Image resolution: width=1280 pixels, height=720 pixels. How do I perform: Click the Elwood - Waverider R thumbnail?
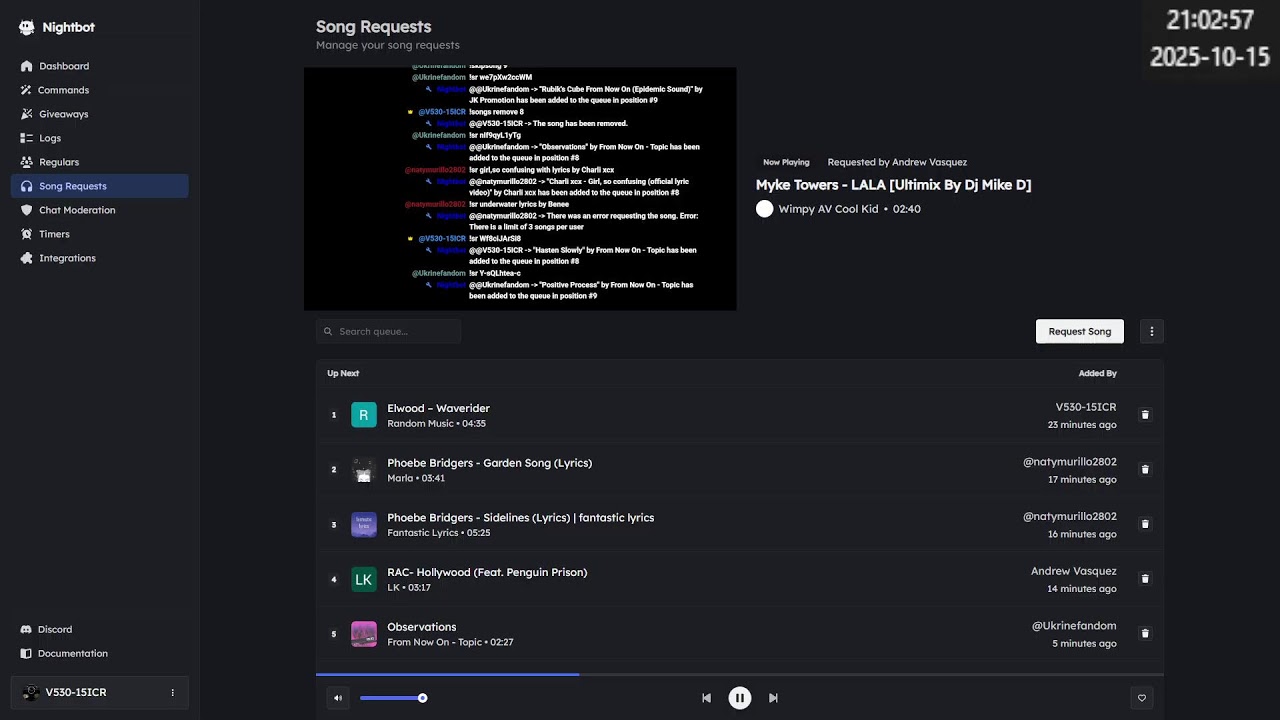364,415
